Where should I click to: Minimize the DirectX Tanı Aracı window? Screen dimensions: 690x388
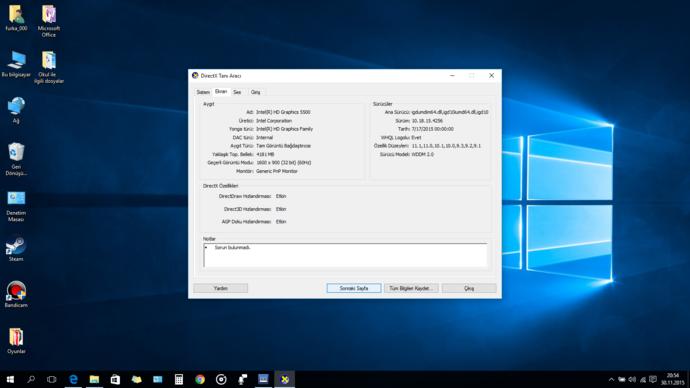[x=452, y=76]
